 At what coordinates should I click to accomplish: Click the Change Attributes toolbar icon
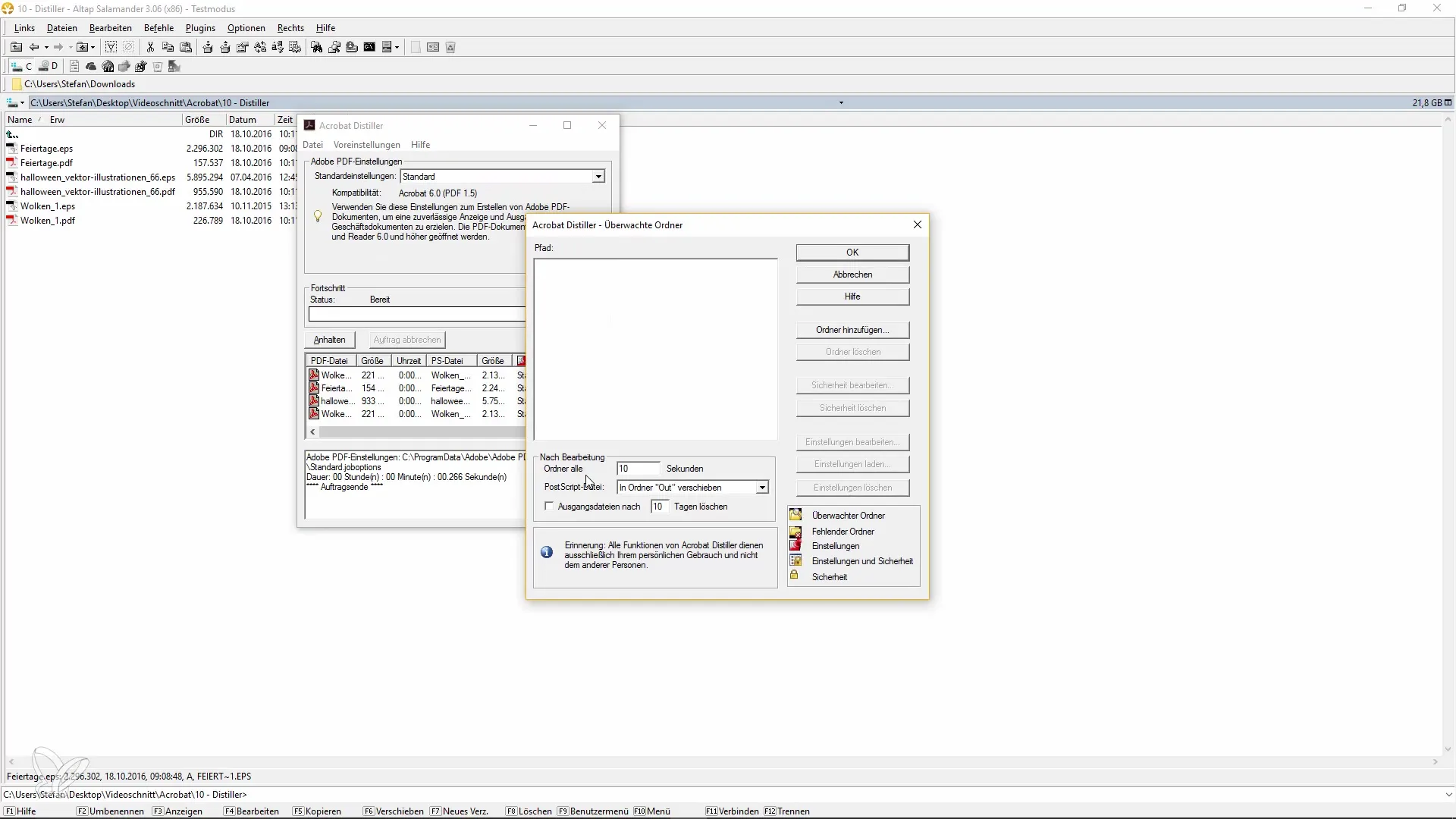coord(295,47)
